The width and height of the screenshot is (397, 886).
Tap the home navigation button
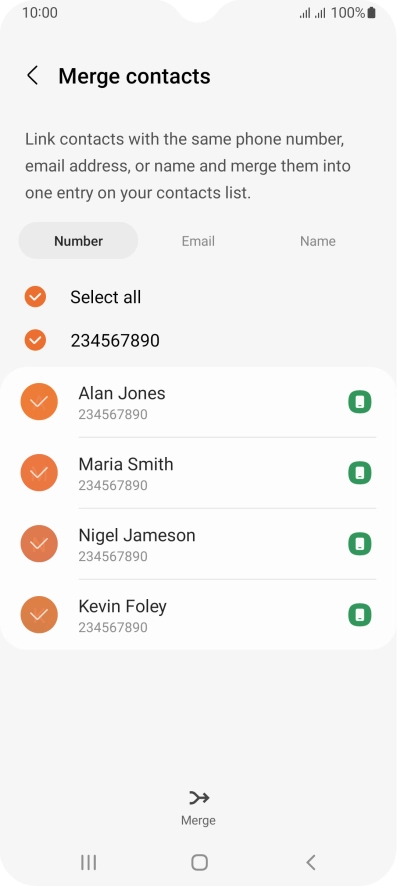pos(199,862)
